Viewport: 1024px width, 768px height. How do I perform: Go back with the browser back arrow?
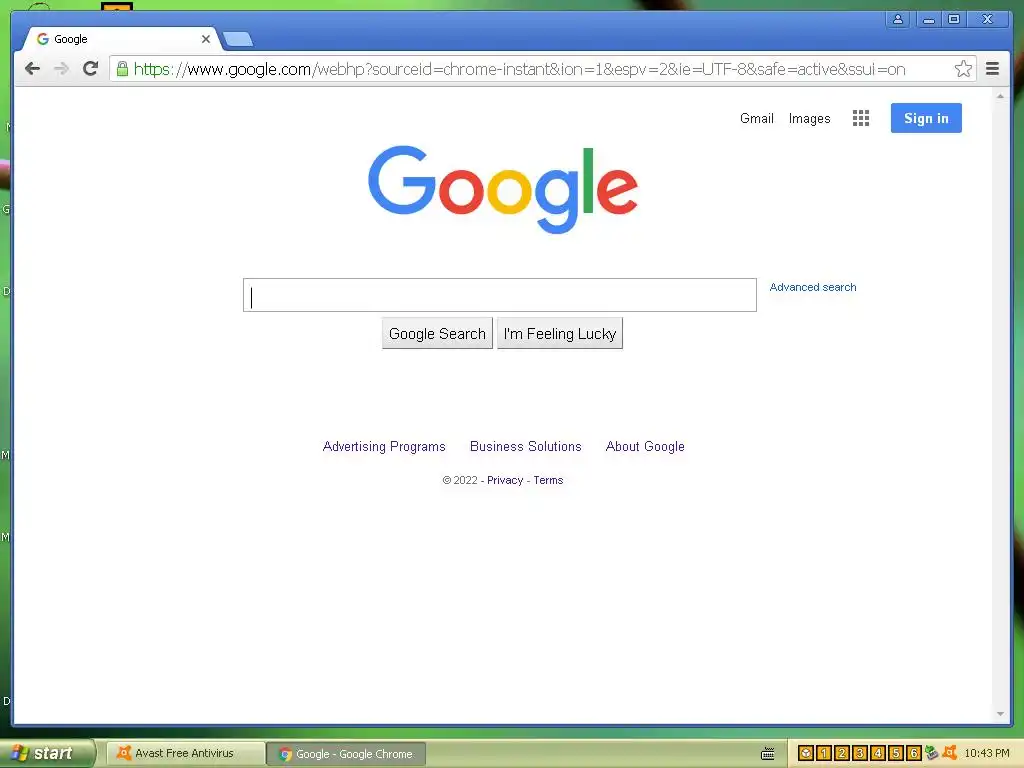coord(32,69)
